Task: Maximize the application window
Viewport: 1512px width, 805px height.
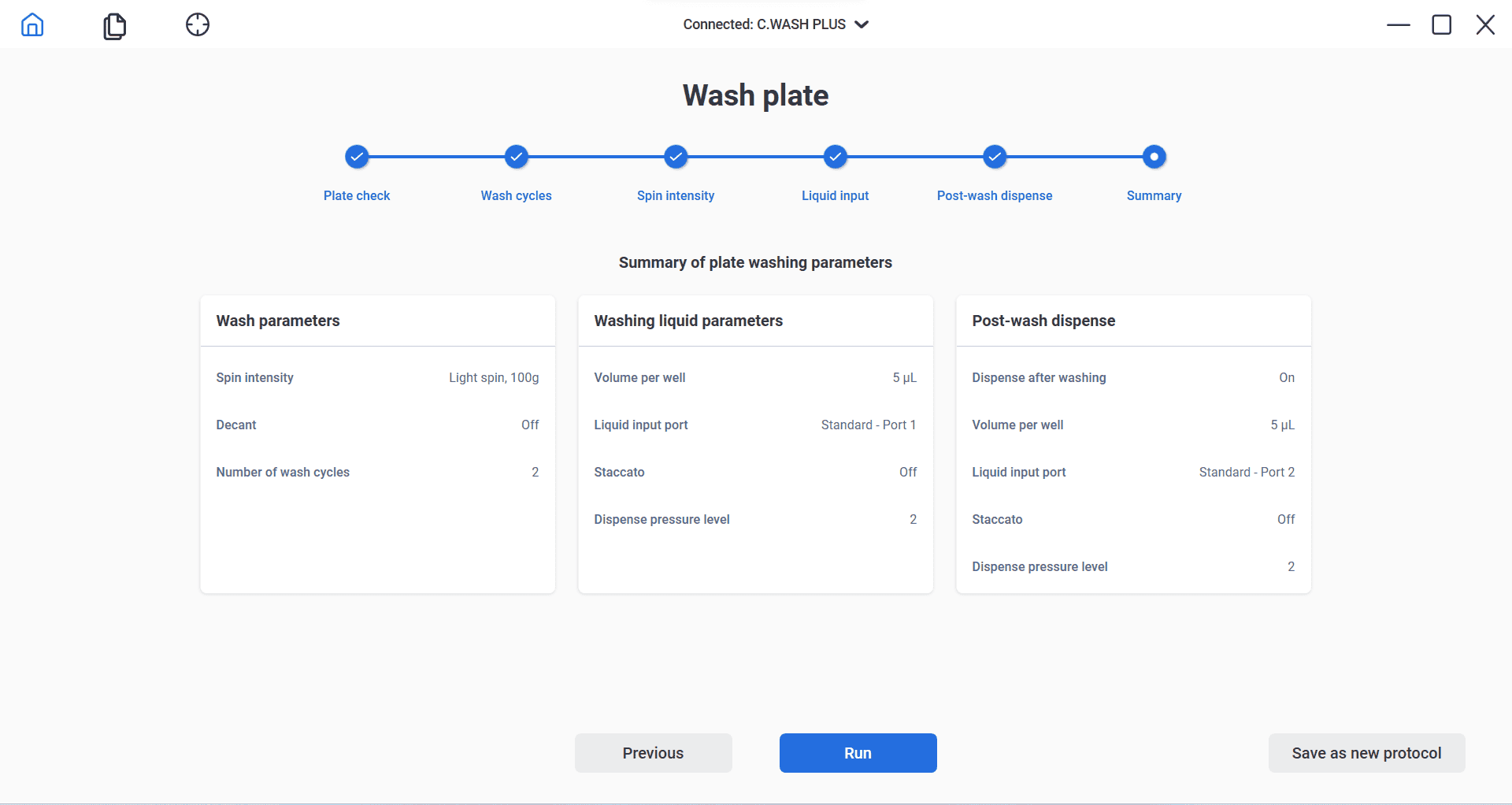Action: tap(1442, 25)
